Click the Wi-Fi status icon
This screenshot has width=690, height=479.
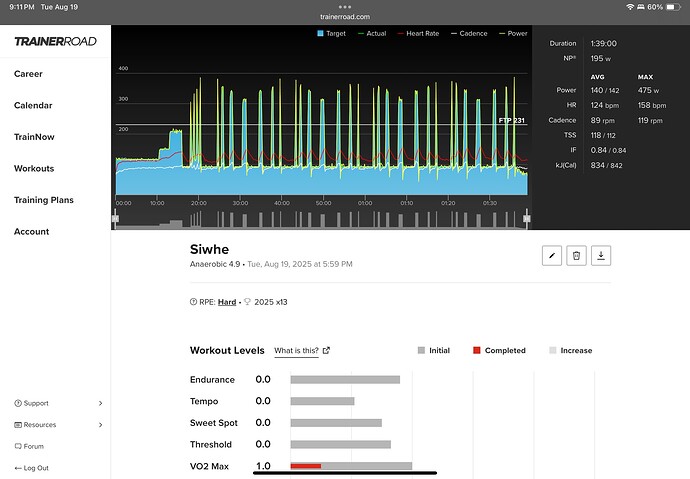630,7
